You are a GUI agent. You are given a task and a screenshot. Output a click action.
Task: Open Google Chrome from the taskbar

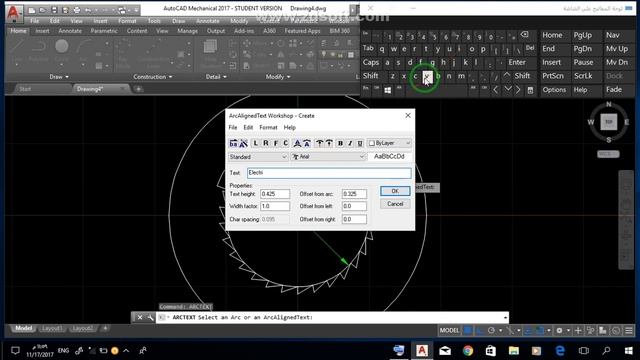(x=468, y=351)
